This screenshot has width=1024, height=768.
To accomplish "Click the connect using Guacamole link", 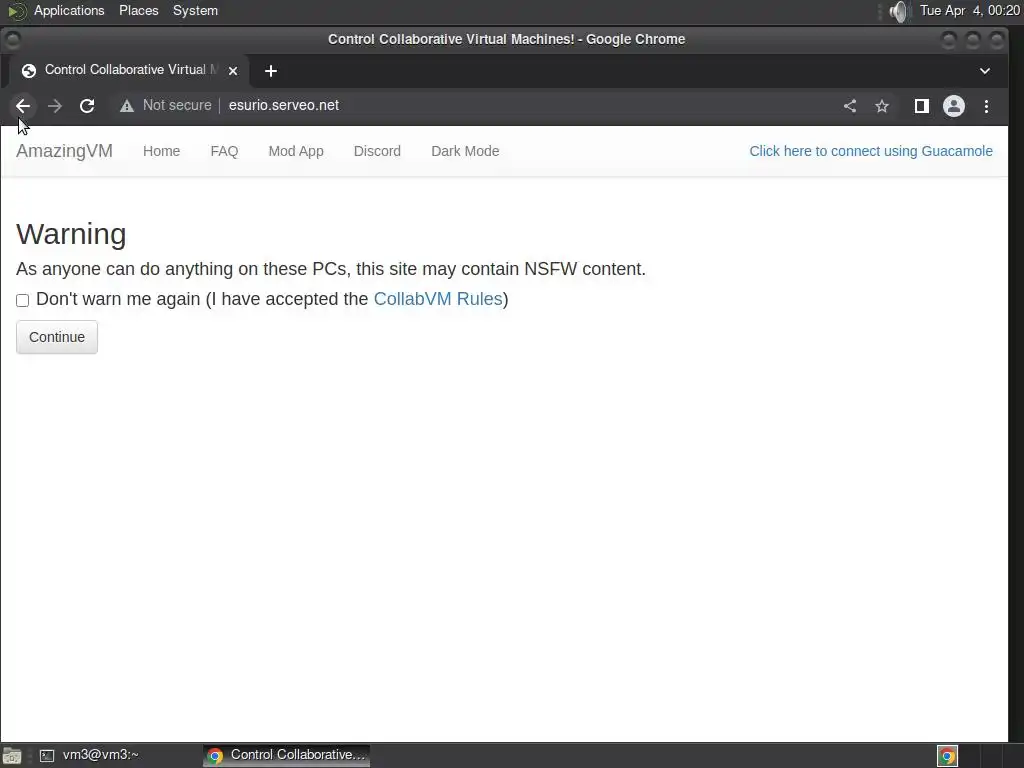I will (871, 152).
